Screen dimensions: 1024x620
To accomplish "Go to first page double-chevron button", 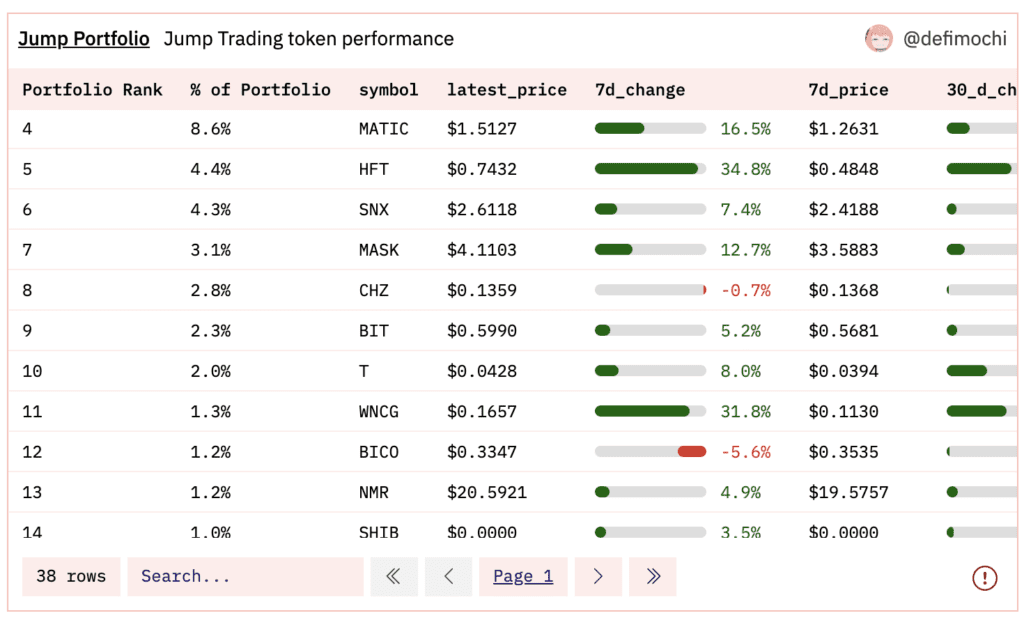I will [x=394, y=576].
